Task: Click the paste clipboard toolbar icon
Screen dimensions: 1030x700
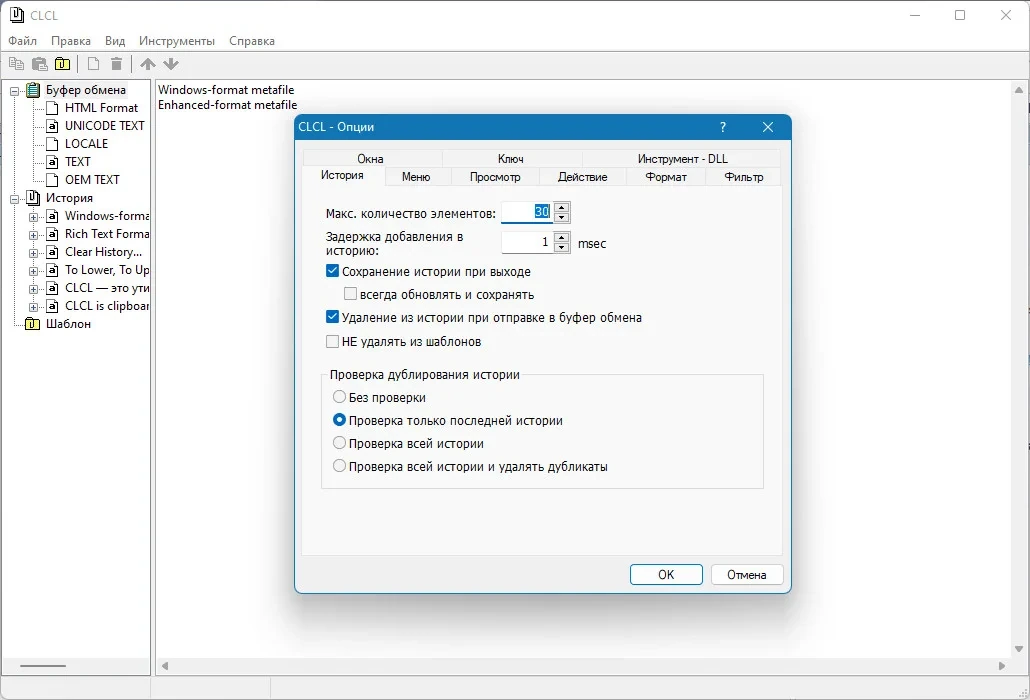Action: (40, 64)
